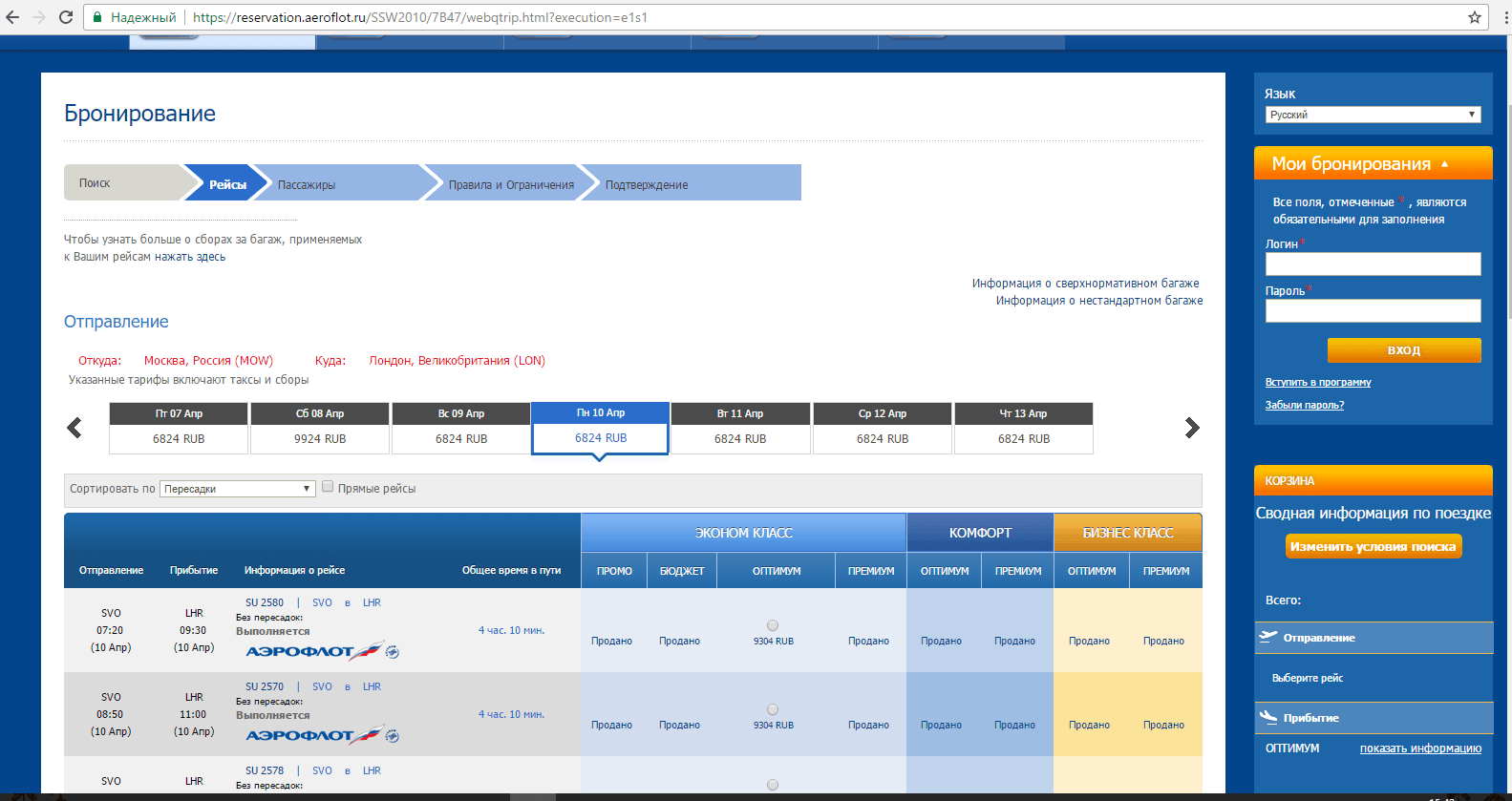Select the Вс 09 Апр date tab
This screenshot has height=801, width=1512.
461,428
